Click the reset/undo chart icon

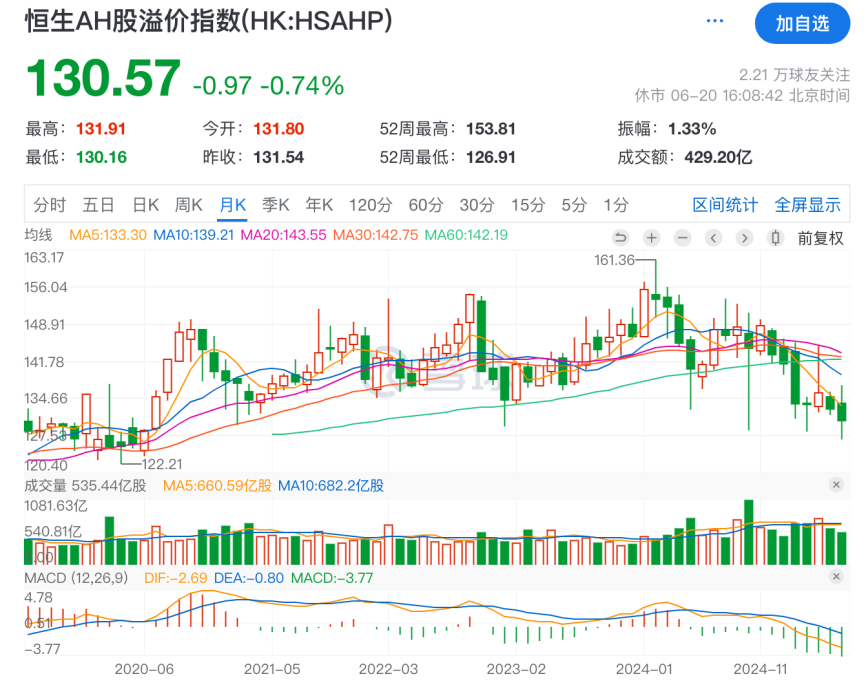621,238
